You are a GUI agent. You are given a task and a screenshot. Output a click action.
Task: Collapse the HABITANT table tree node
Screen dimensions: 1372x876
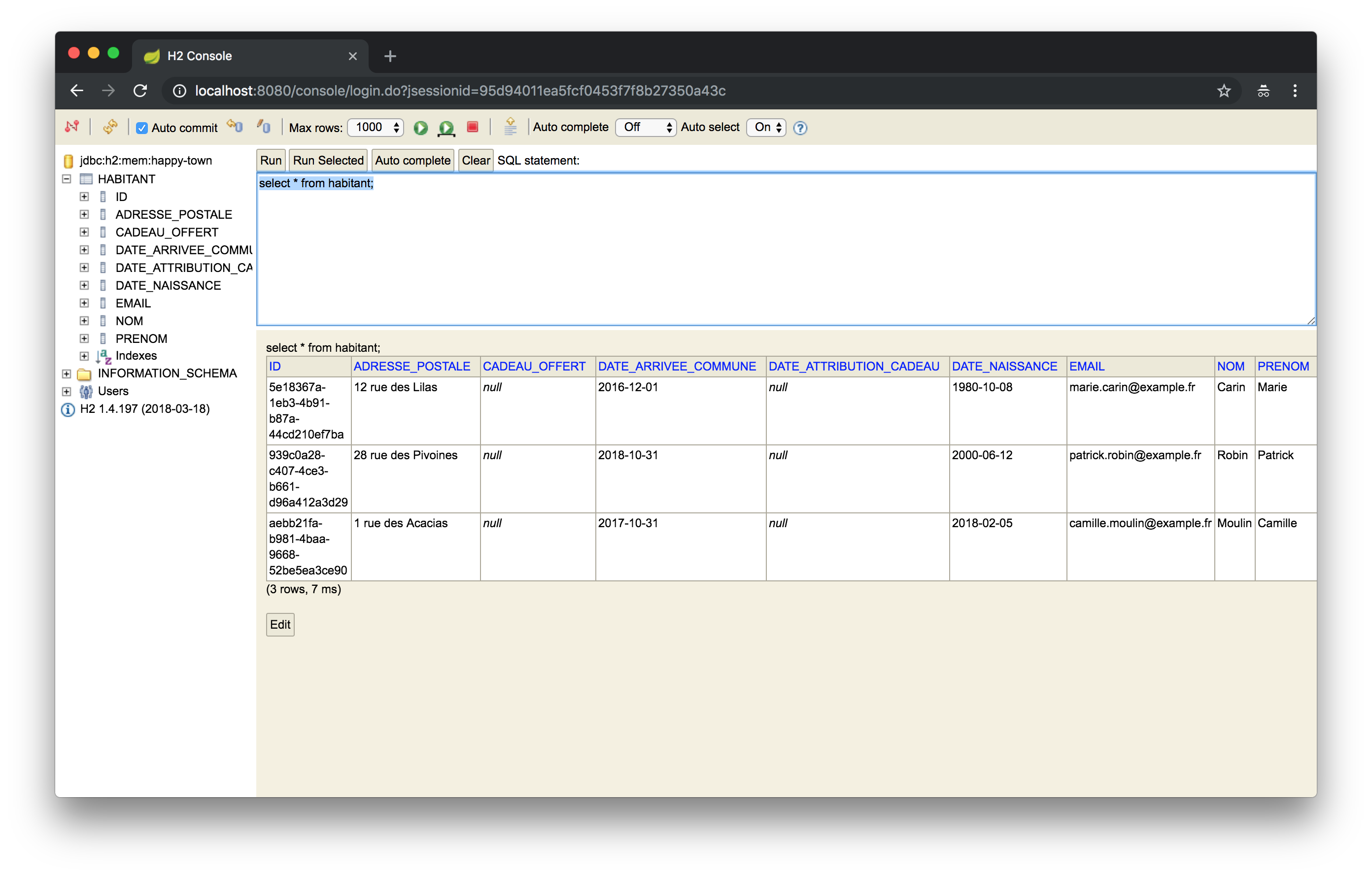[67, 179]
